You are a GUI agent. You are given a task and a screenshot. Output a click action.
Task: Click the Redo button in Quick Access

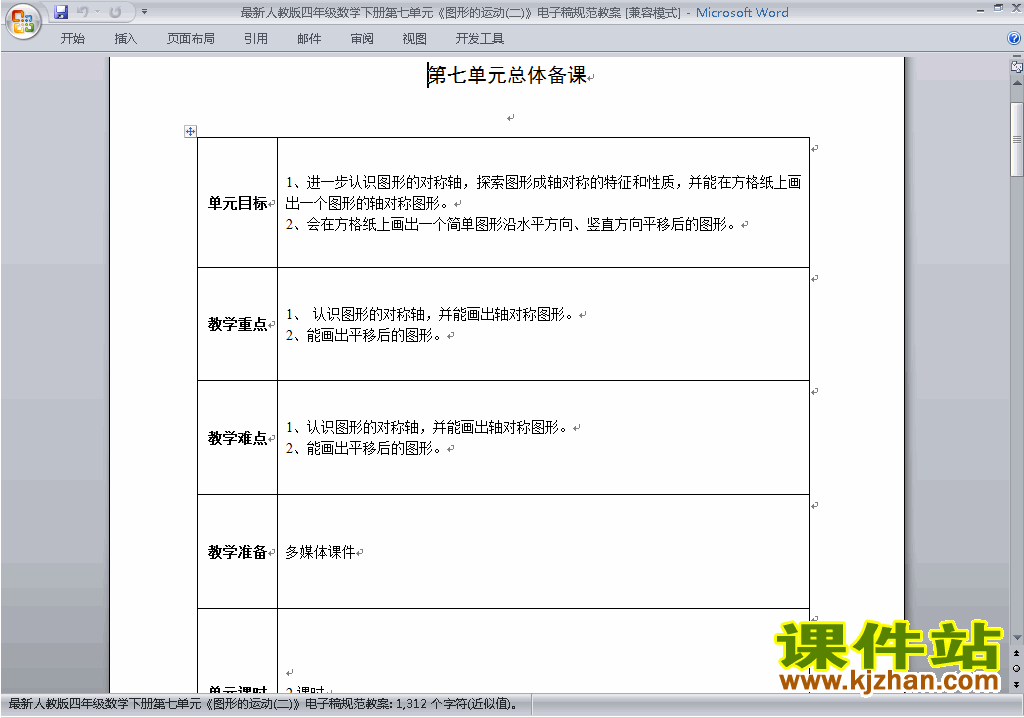click(x=115, y=12)
